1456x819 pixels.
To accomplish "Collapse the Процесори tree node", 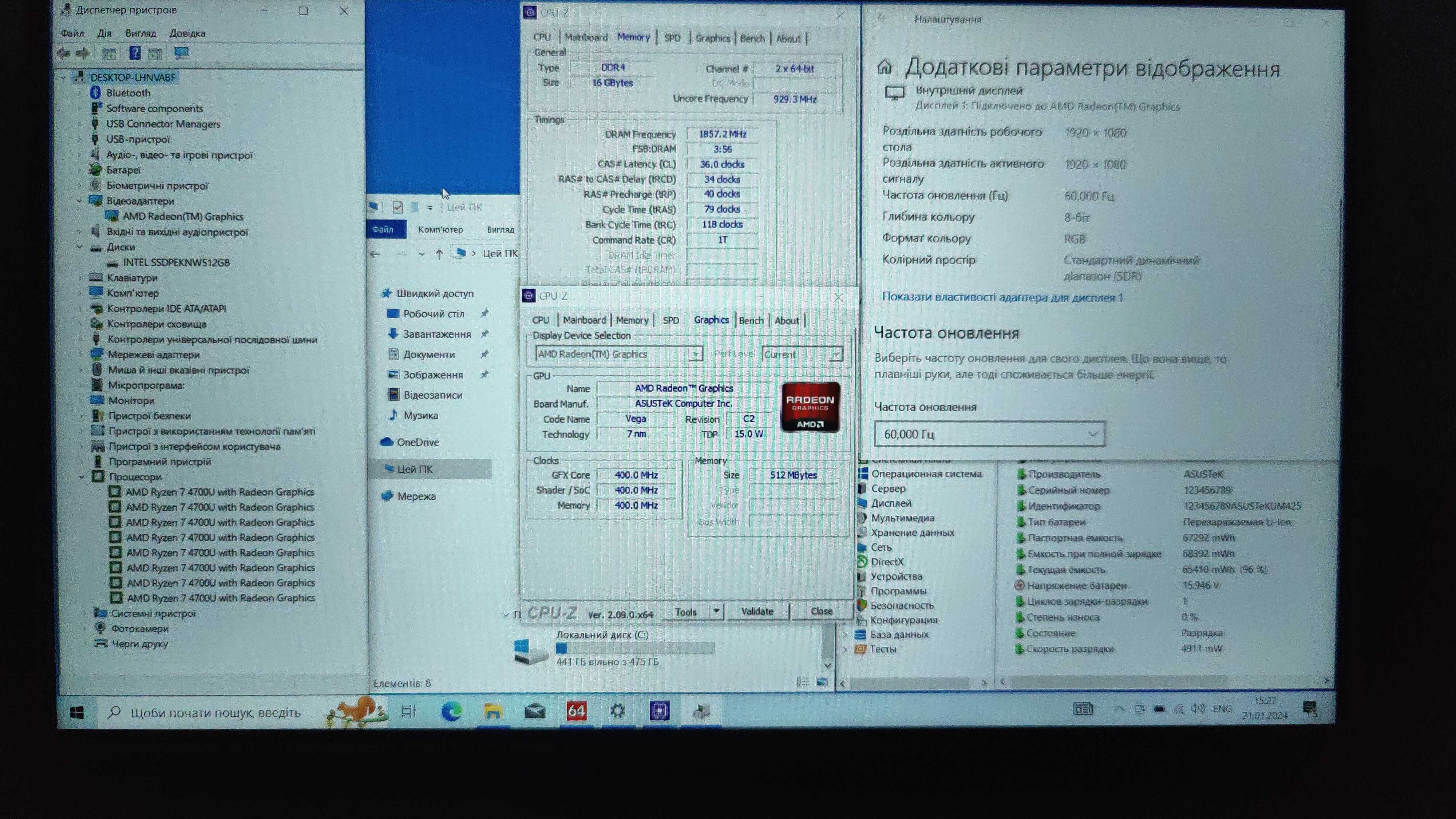I will [82, 476].
